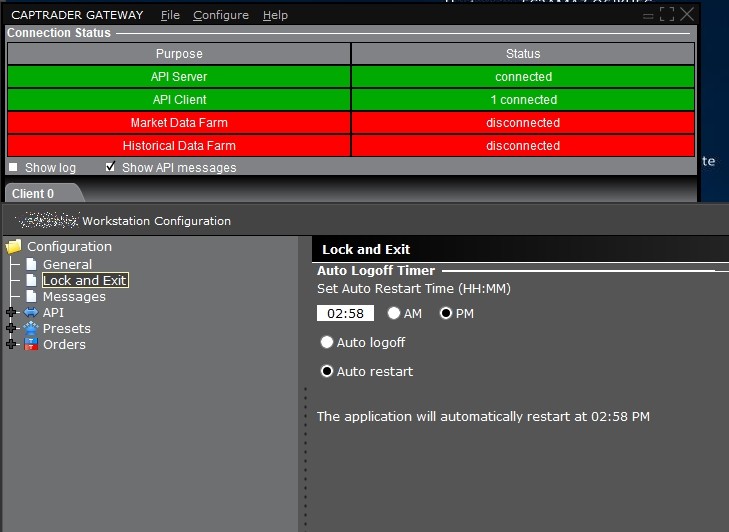Click the Lock and Exit page icon
This screenshot has width=729, height=532.
[31, 280]
